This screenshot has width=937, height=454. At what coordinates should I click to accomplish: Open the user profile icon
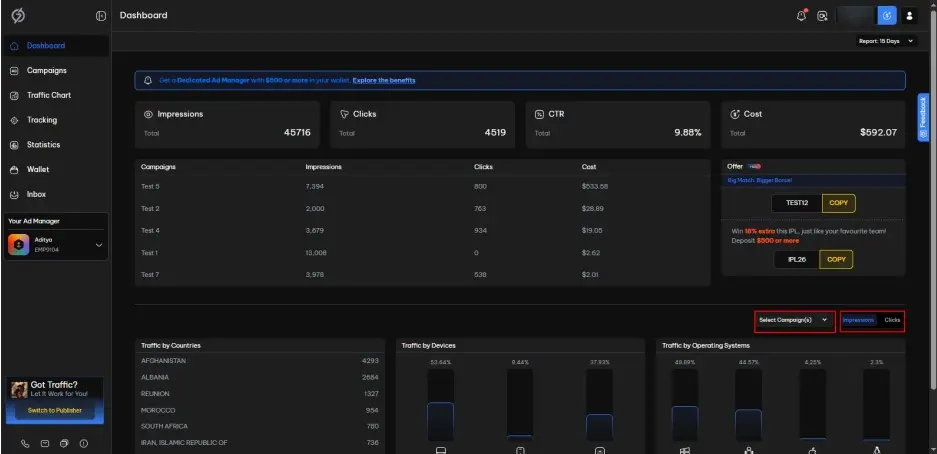910,16
